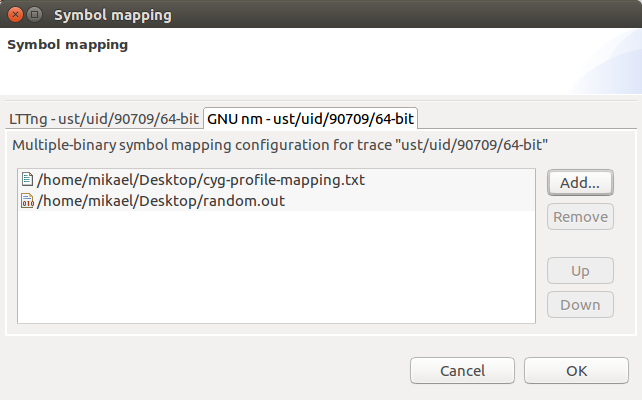Click the blank tab bar area right of the tabs
This screenshot has height=400, width=642.
click(530, 116)
